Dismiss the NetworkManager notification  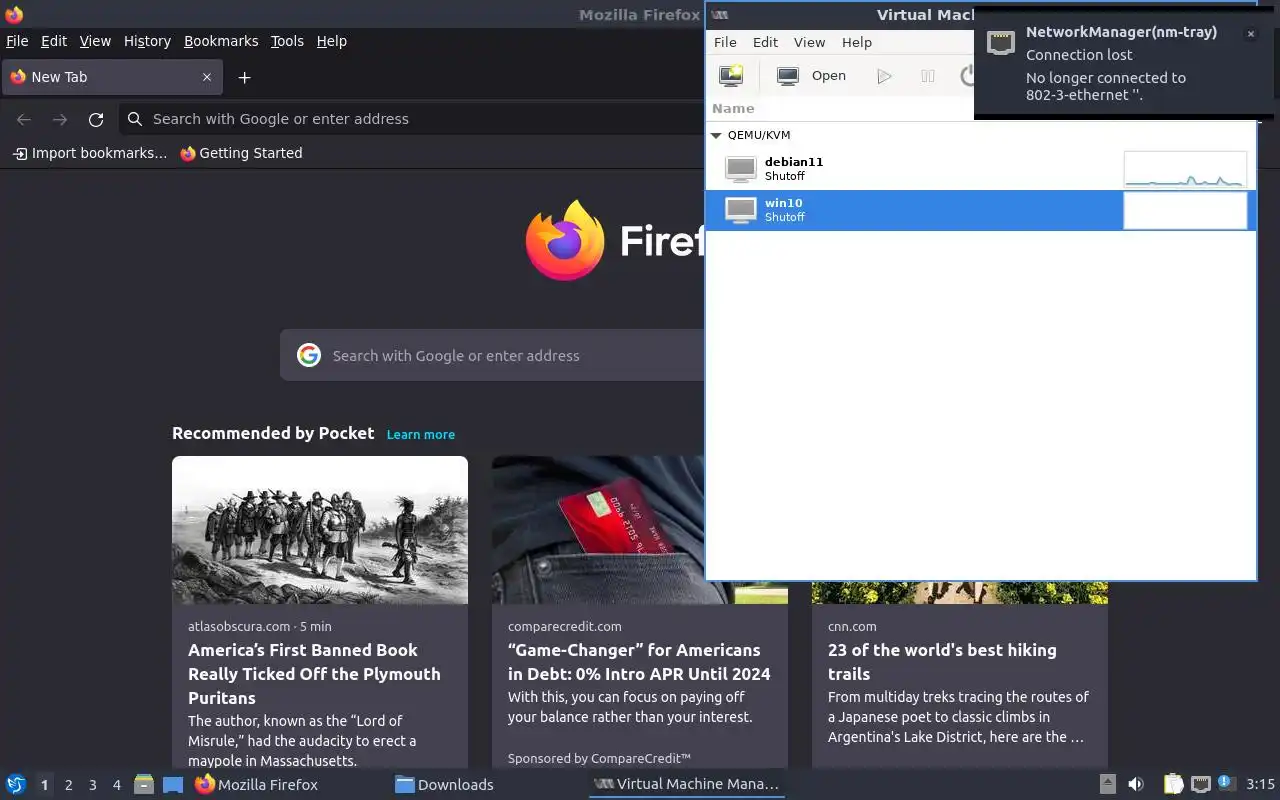1250,34
